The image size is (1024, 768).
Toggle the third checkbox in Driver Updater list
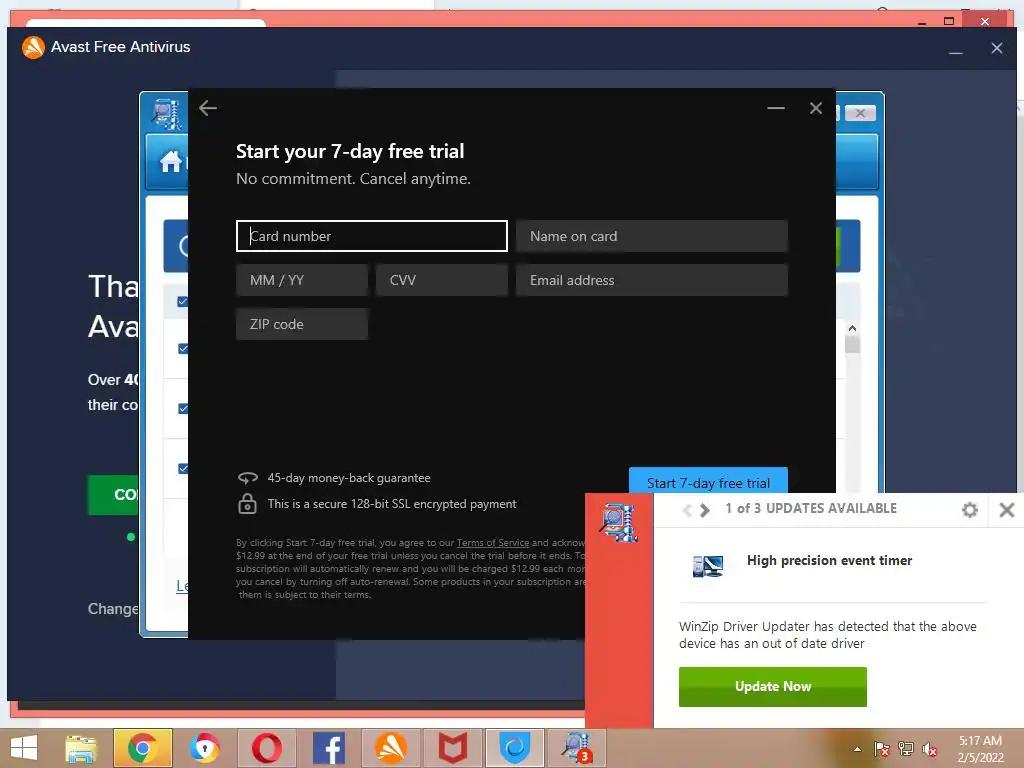[183, 408]
